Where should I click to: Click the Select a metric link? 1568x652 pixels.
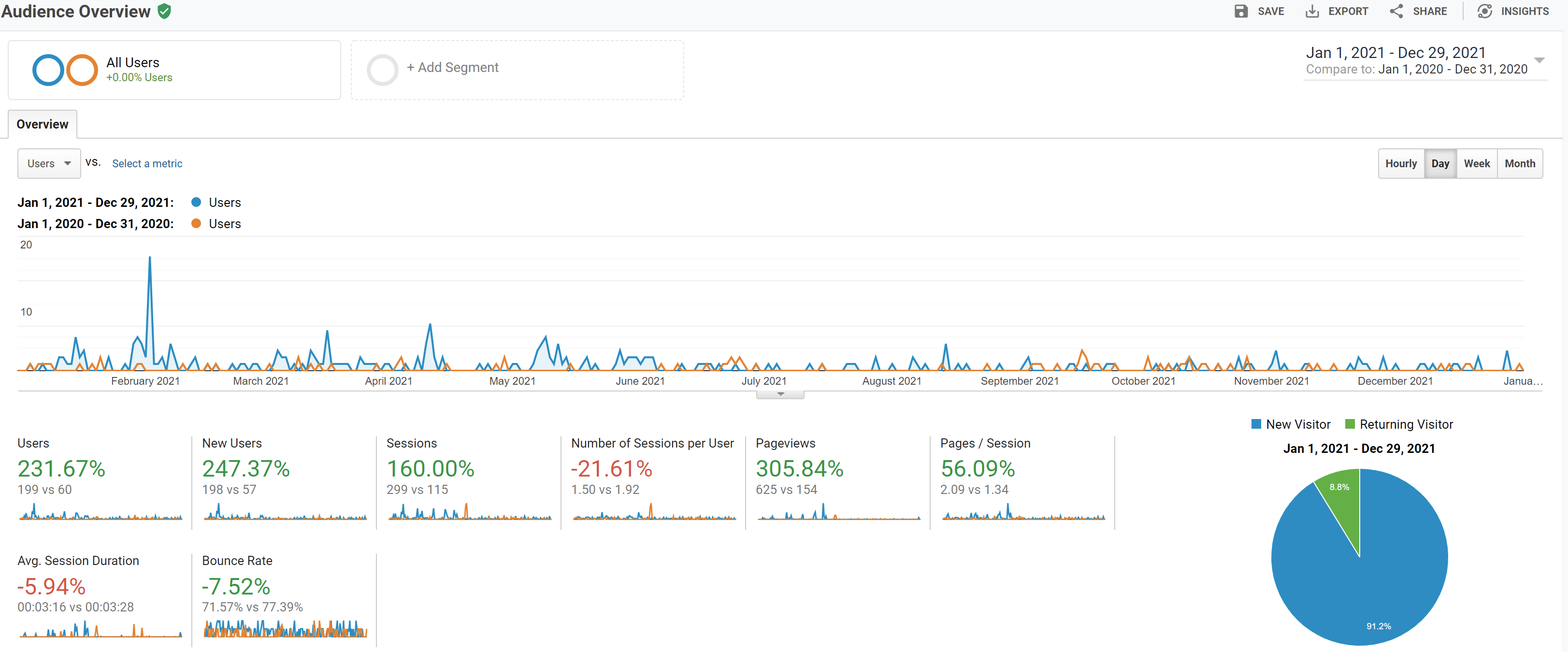[x=147, y=163]
